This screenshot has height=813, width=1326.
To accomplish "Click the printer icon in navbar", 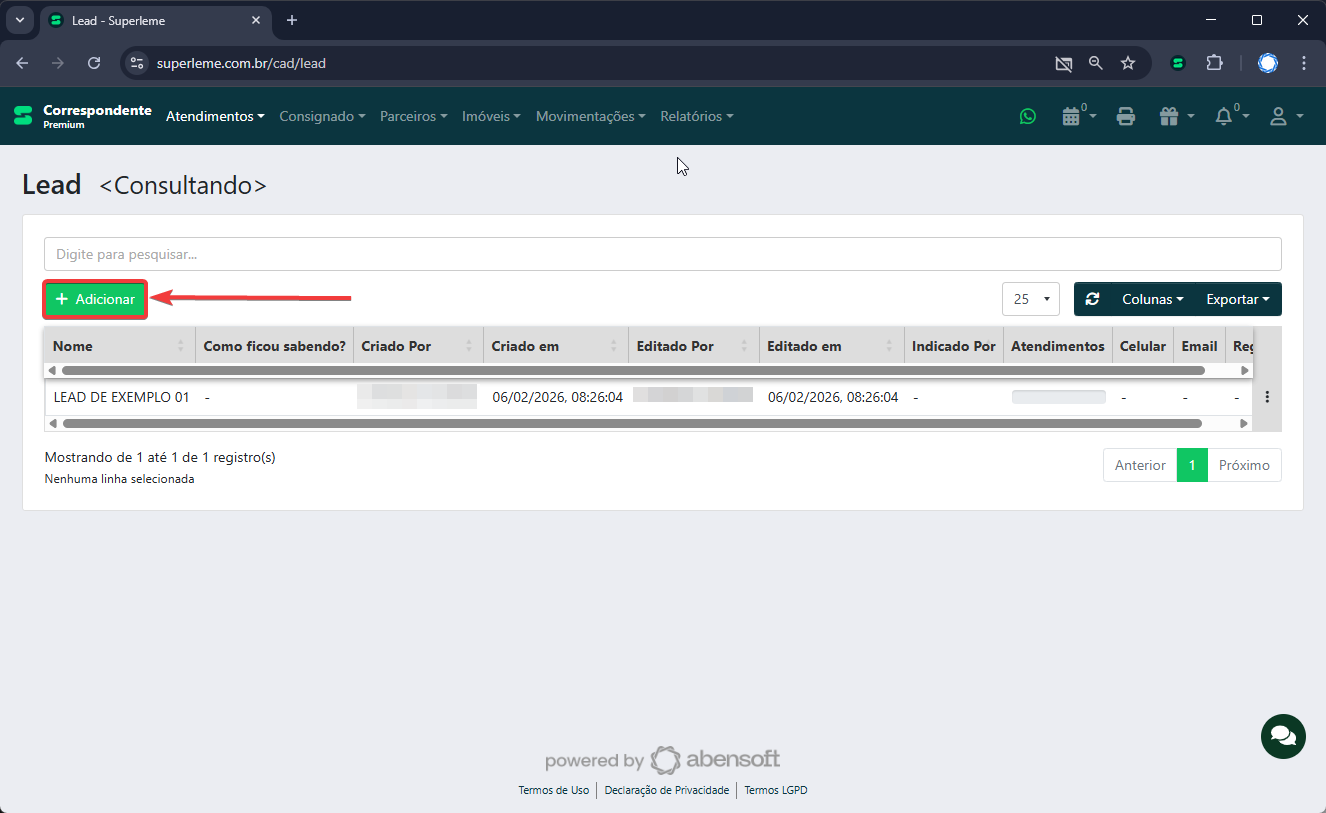I will (1125, 116).
